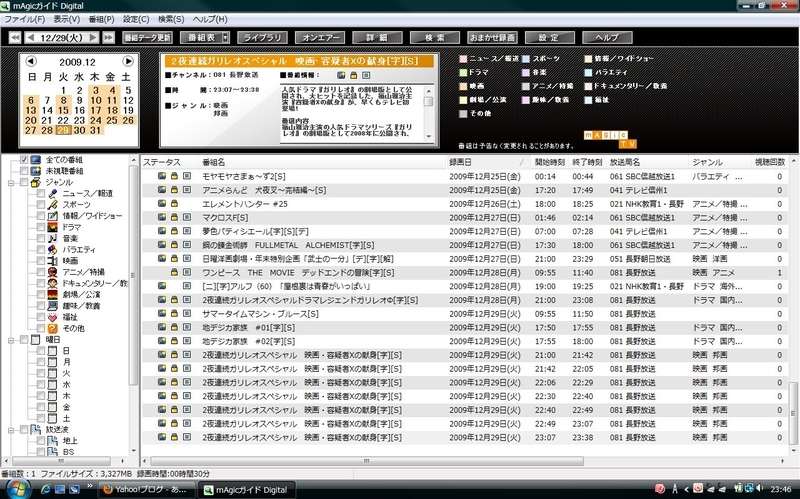Click the sunset icon beside ドラマ
800x499 pixels.
tap(53, 227)
